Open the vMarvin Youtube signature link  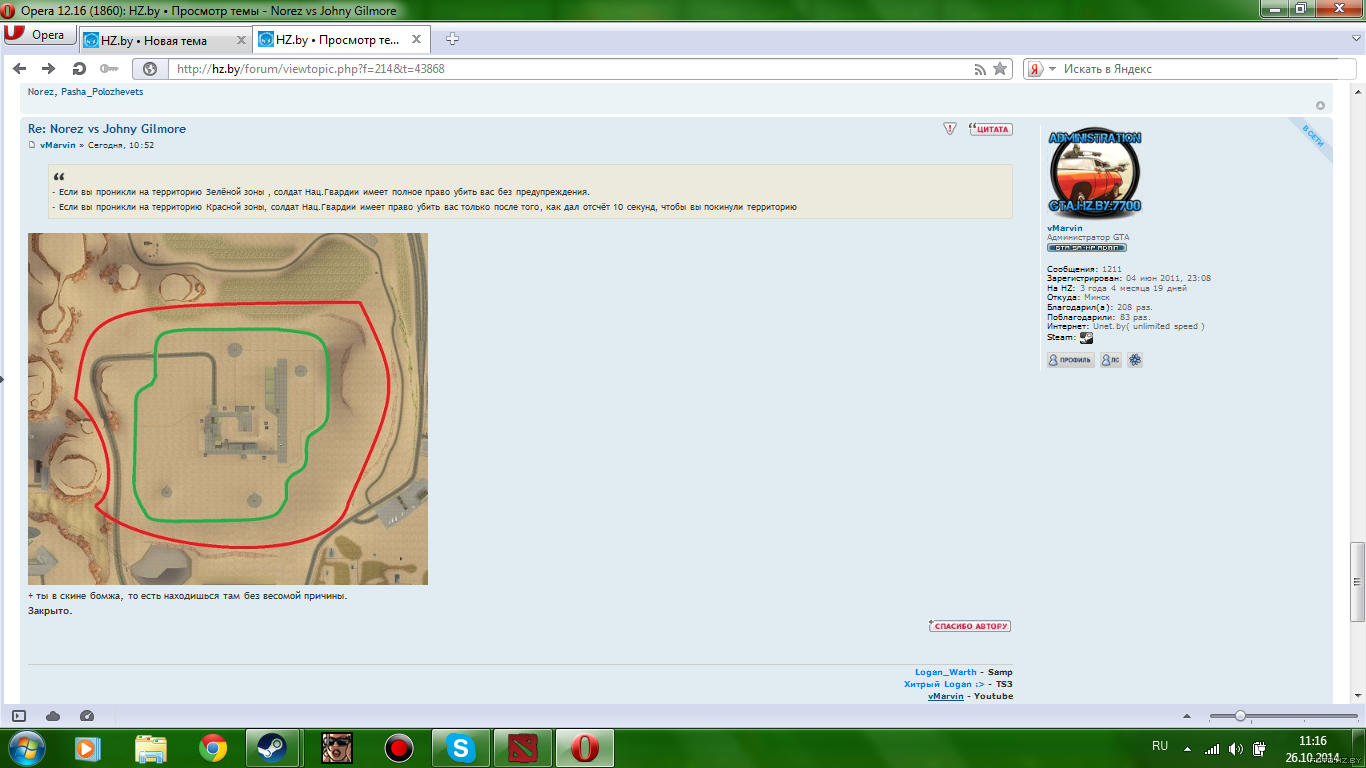[x=946, y=696]
